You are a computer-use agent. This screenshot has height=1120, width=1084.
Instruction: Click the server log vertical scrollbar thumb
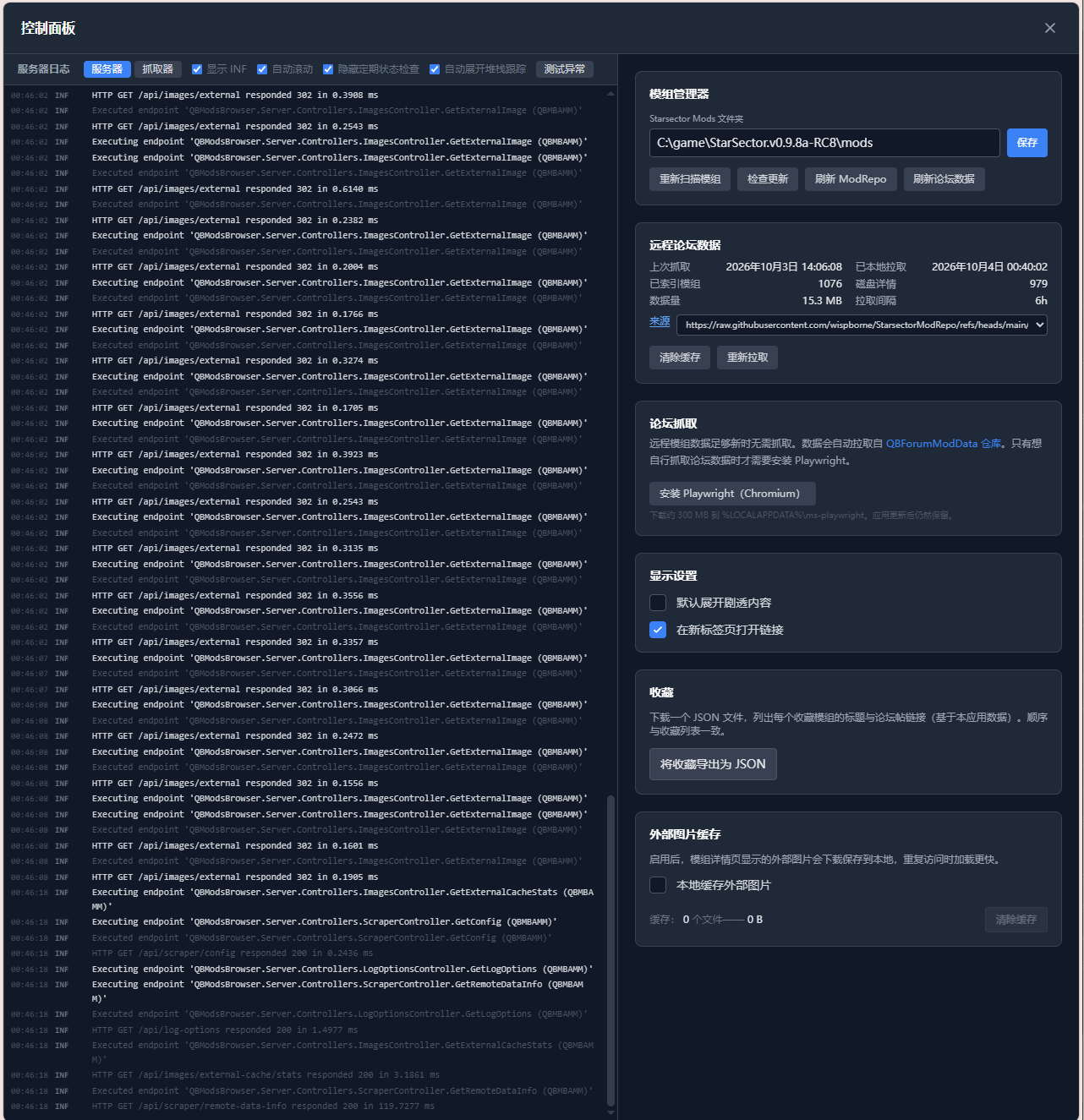[611, 949]
